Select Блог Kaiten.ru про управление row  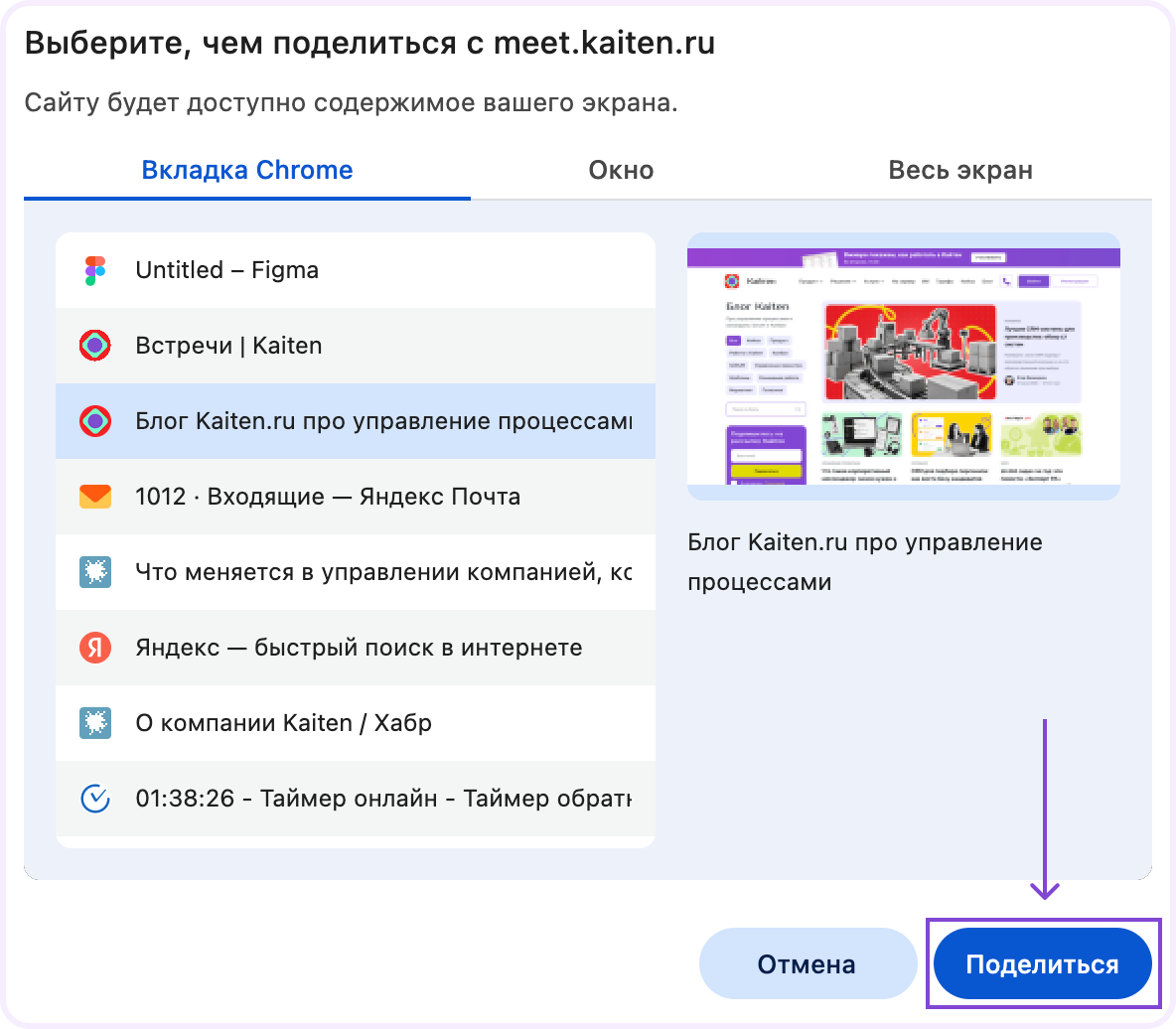click(356, 421)
